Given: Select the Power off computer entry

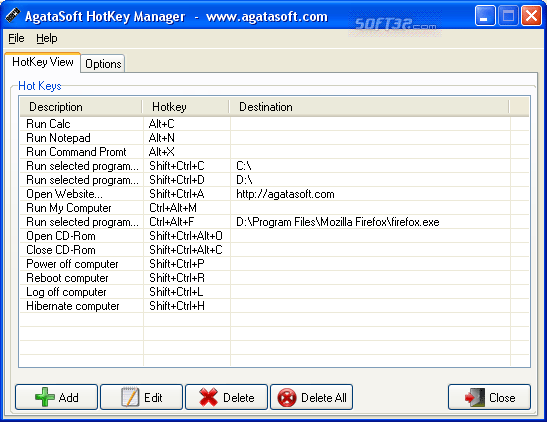Looking at the screenshot, I should (72, 264).
